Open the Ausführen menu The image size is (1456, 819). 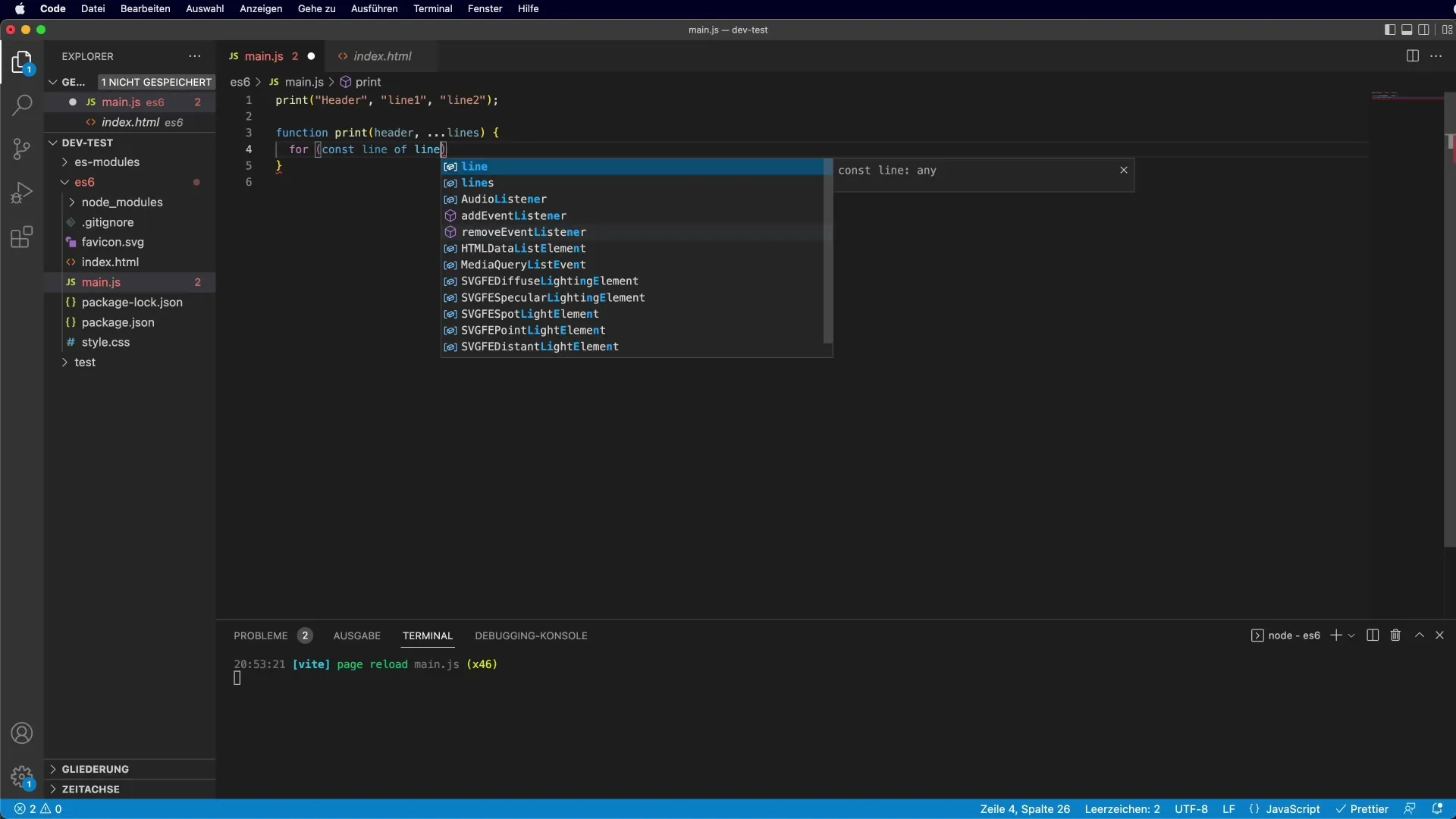[374, 8]
